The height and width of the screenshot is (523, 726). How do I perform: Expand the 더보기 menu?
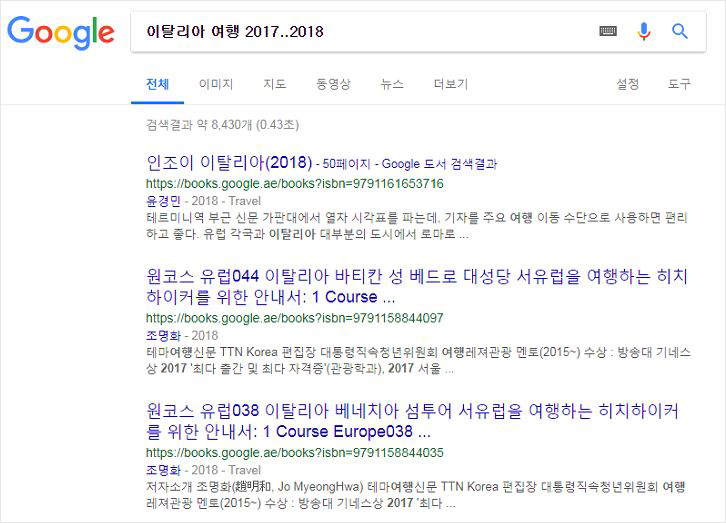point(451,84)
